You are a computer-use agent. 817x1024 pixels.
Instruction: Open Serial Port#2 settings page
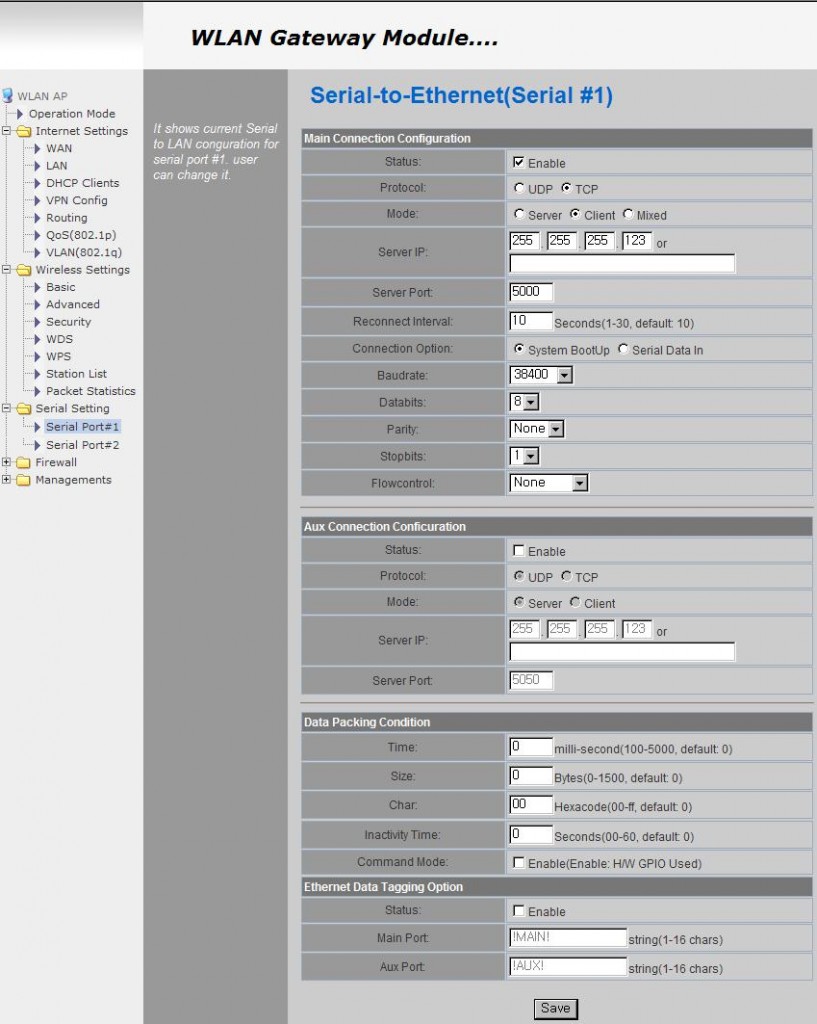(82, 445)
